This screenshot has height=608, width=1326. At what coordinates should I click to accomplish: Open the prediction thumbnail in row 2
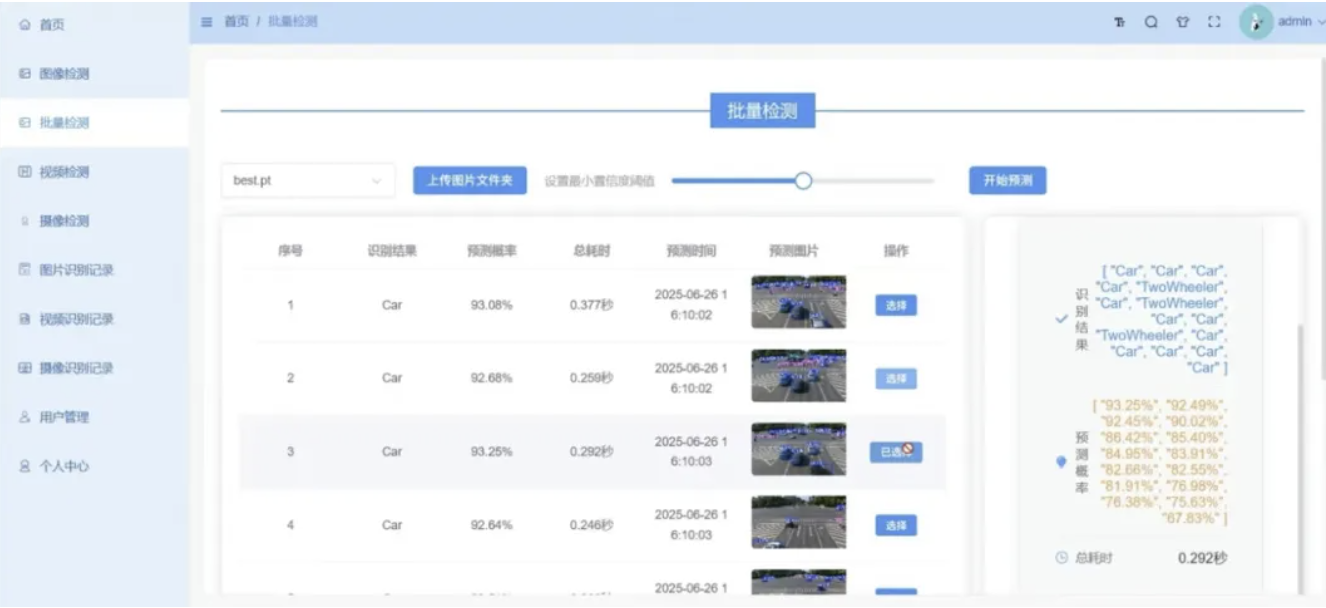[799, 375]
